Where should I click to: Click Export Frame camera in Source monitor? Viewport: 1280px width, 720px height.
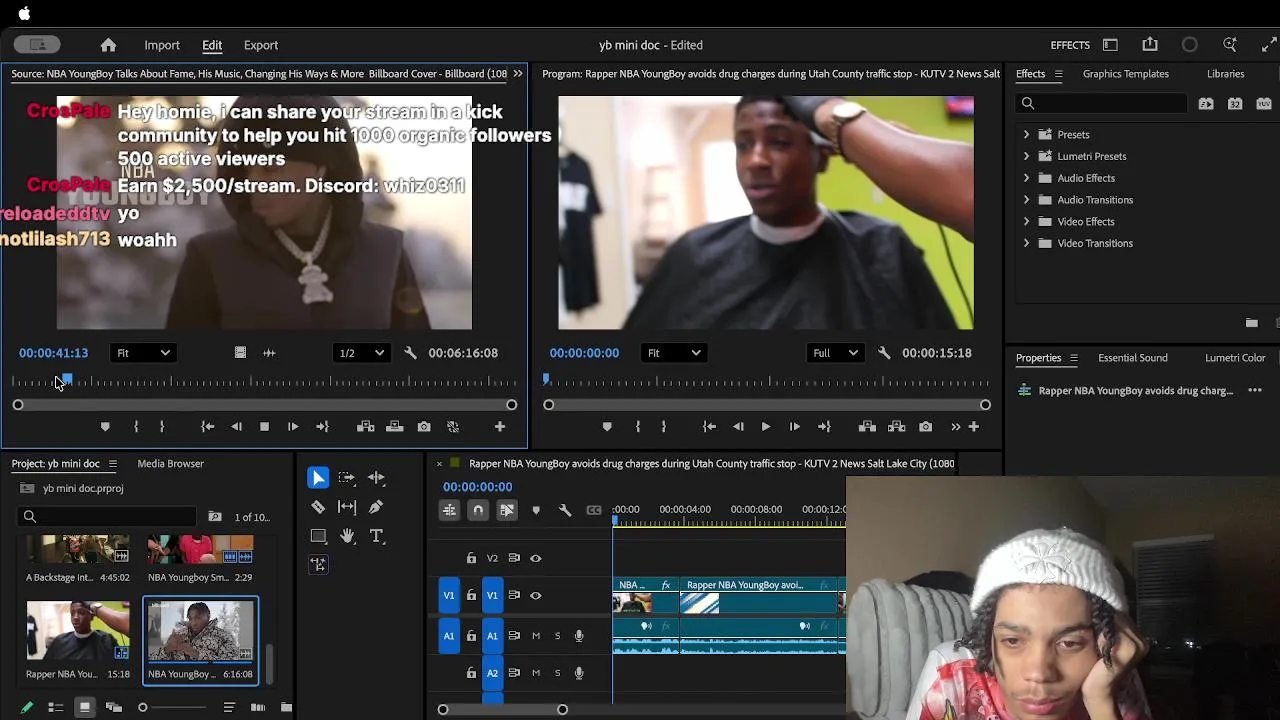(x=424, y=427)
